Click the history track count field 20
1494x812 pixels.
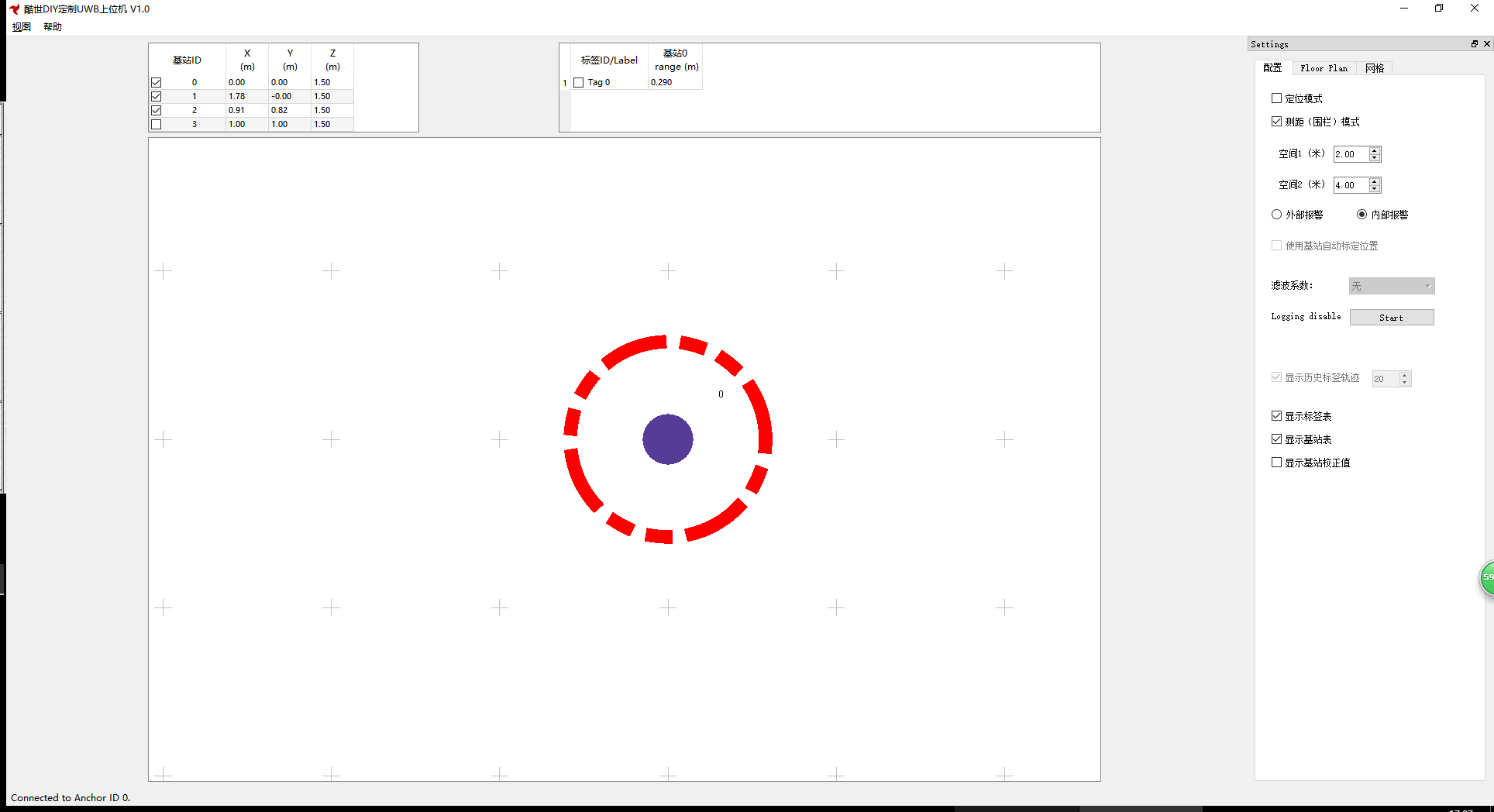(1385, 379)
